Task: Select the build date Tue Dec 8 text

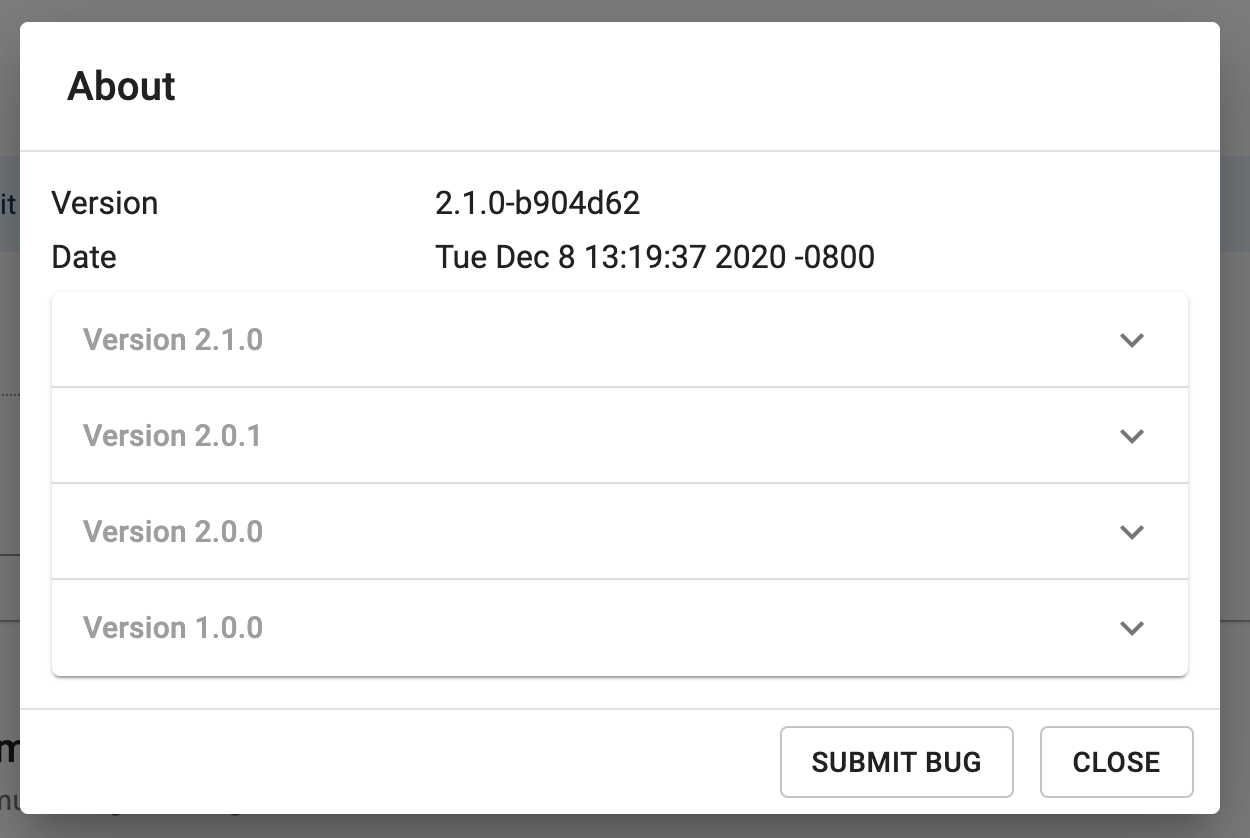Action: [505, 257]
